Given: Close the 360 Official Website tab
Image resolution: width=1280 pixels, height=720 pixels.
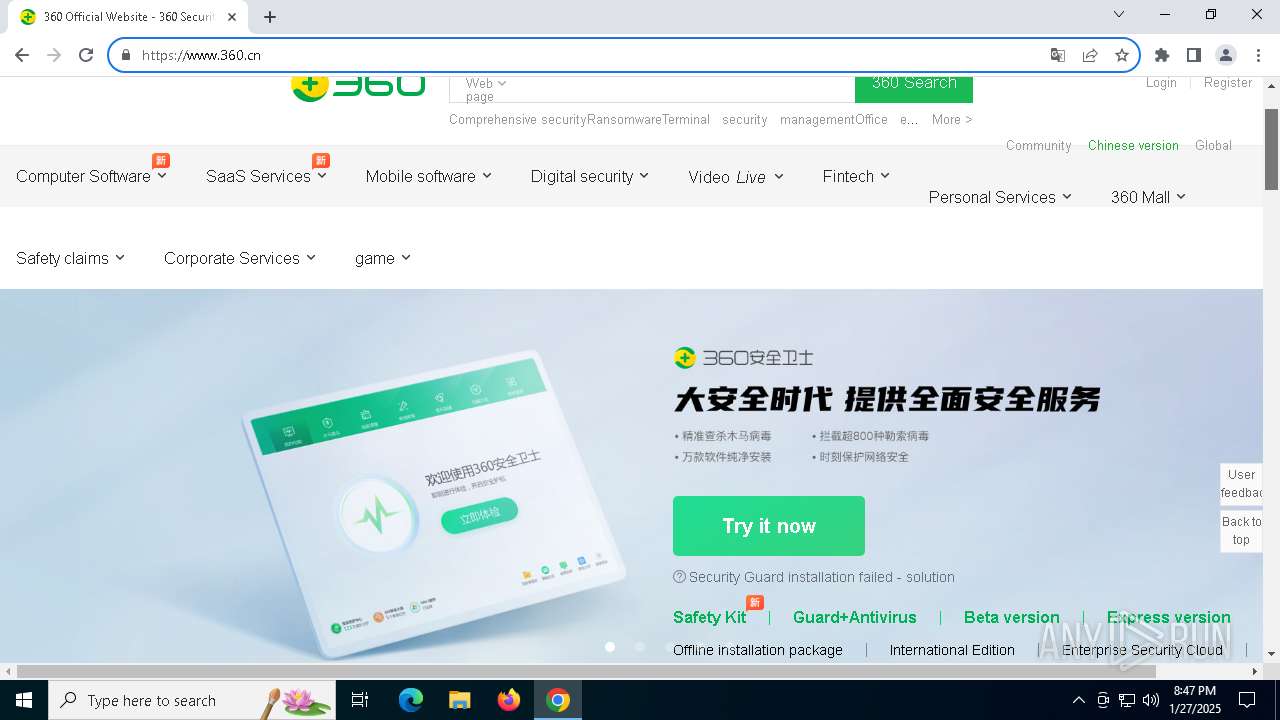Looking at the screenshot, I should coord(232,17).
